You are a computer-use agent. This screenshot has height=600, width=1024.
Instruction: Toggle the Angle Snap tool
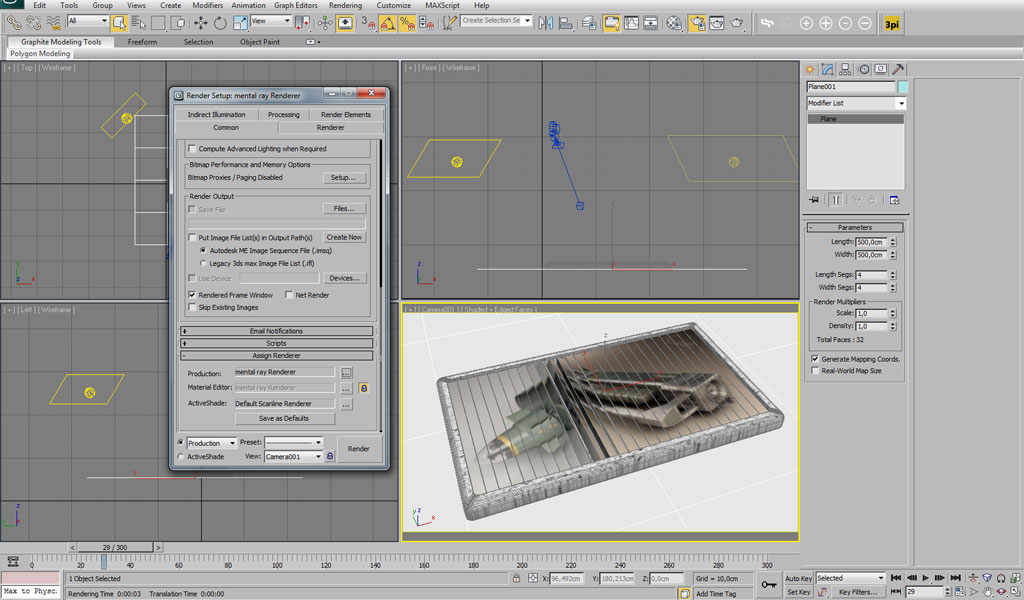click(x=387, y=24)
